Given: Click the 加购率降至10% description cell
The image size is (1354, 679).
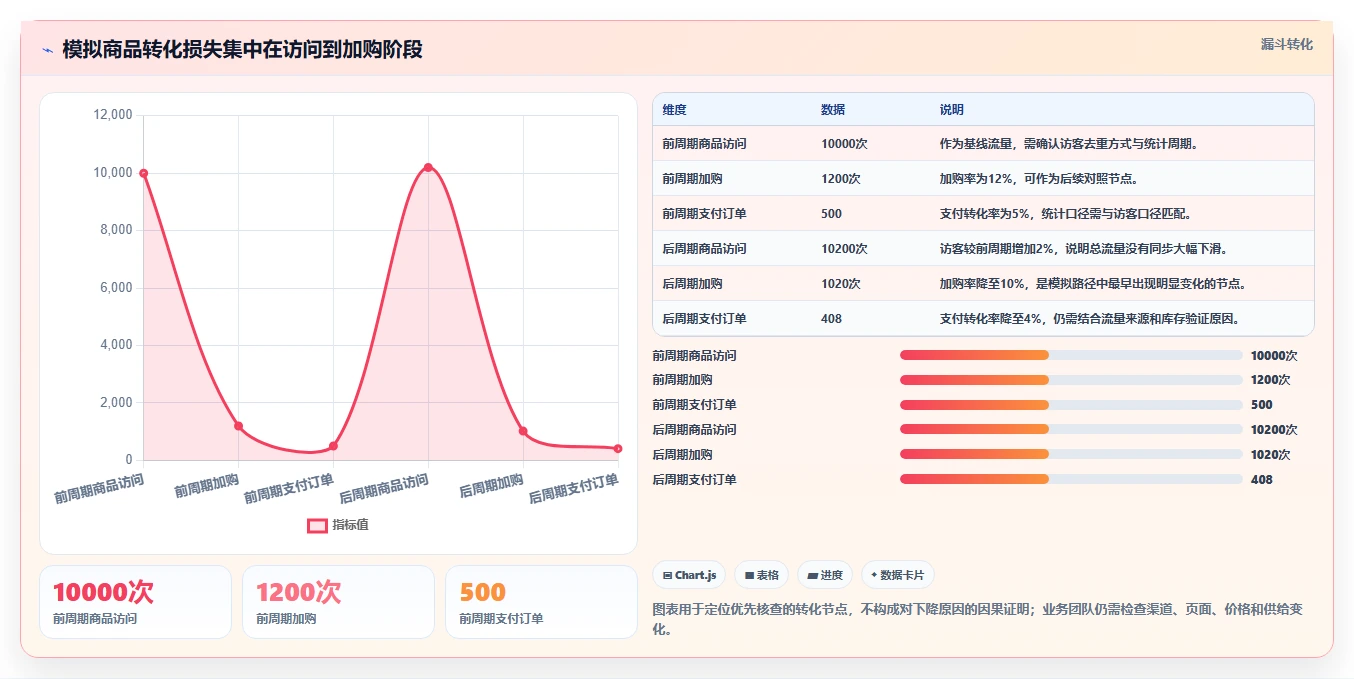Looking at the screenshot, I should click(1092, 284).
